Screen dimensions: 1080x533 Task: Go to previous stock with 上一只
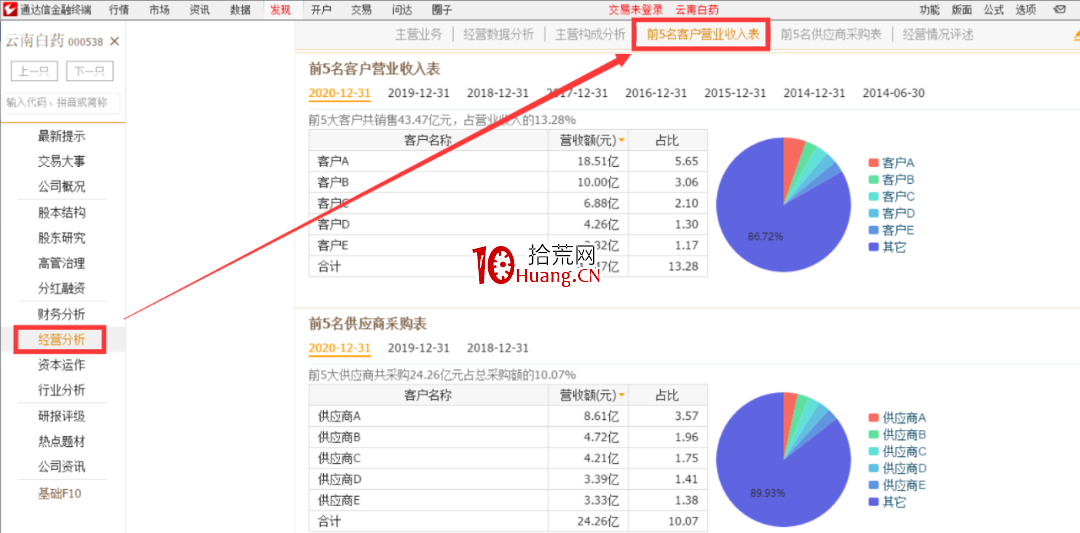click(34, 72)
